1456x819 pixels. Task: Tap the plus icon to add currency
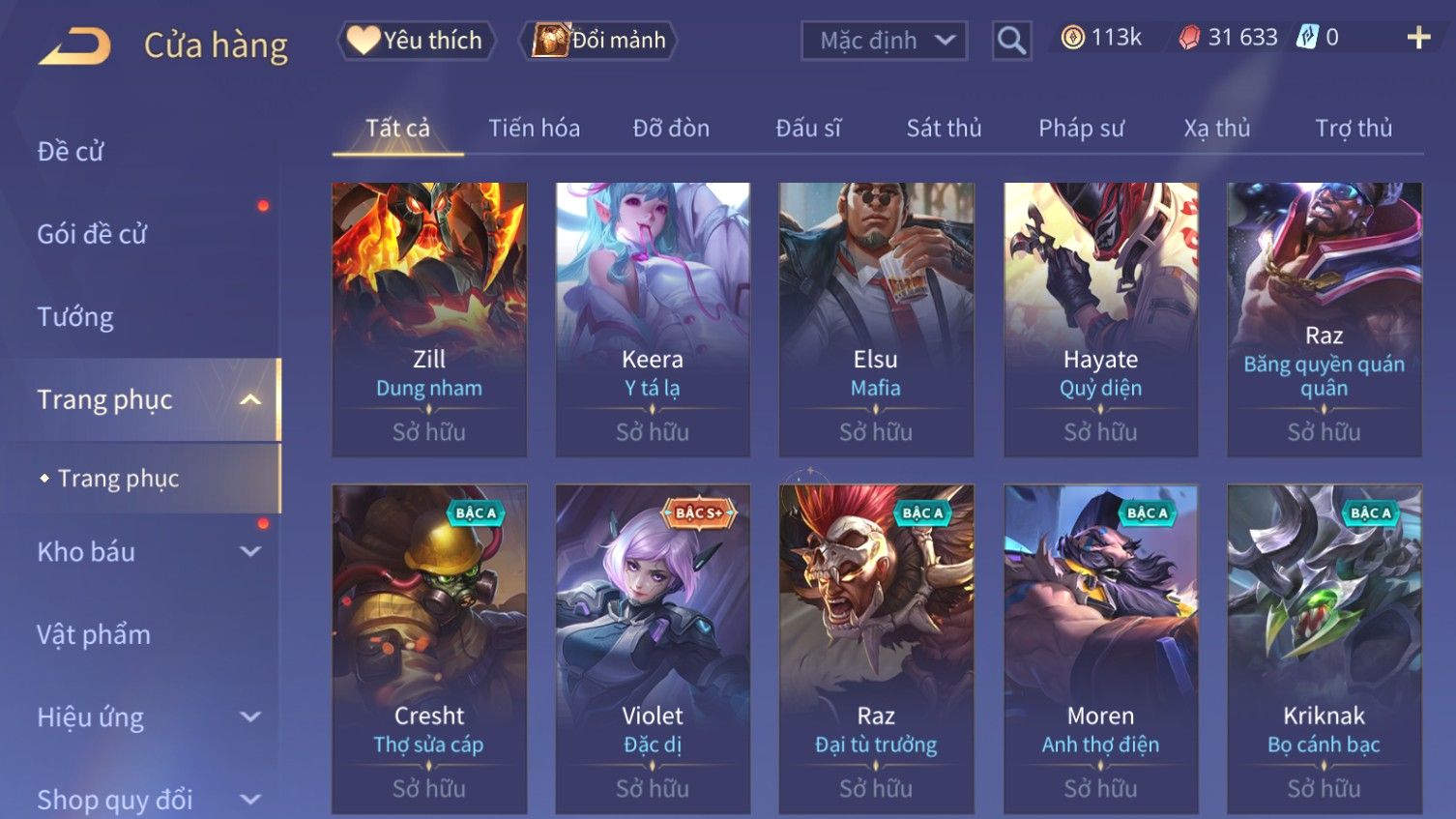coord(1418,38)
